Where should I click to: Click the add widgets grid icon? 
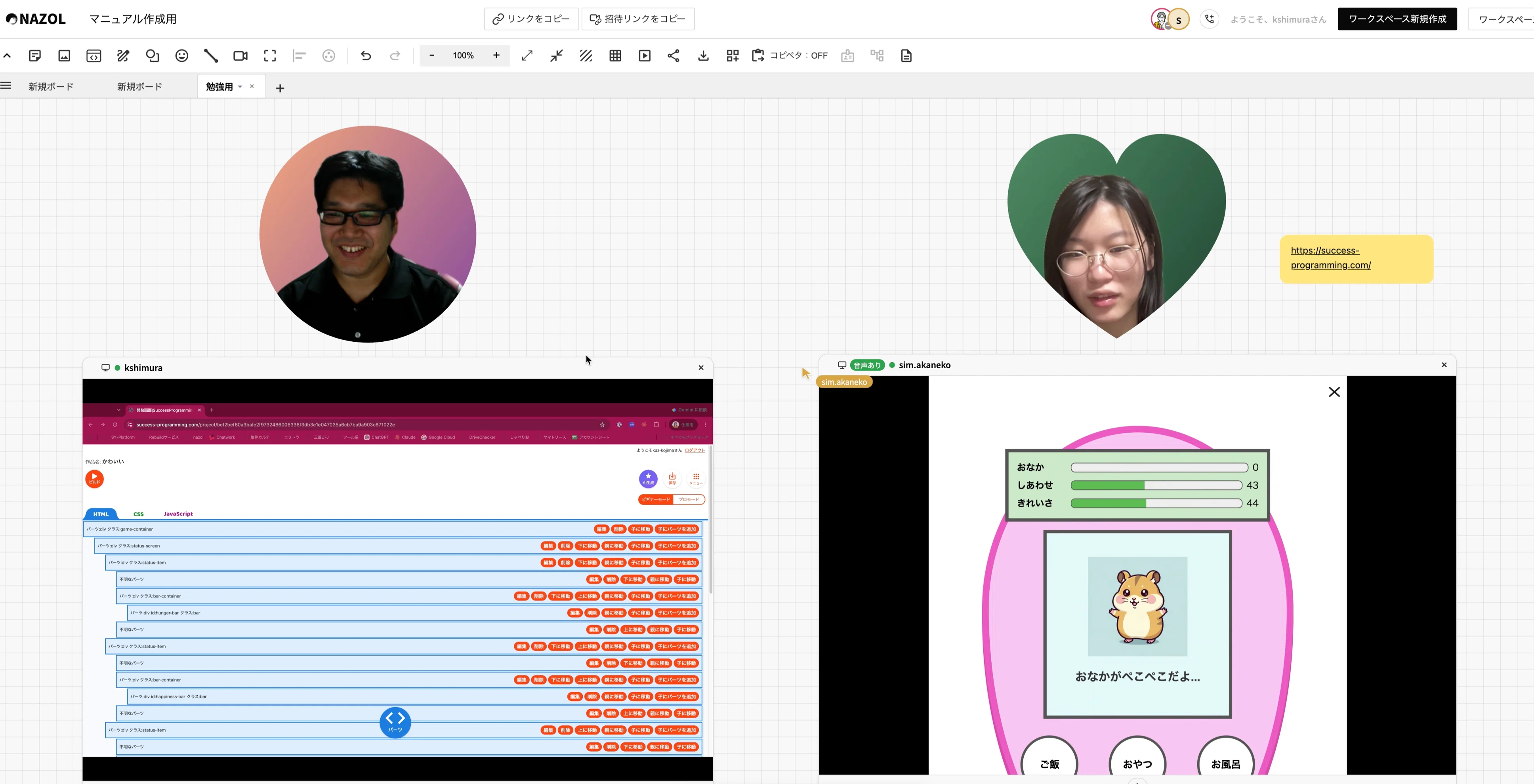[x=733, y=55]
